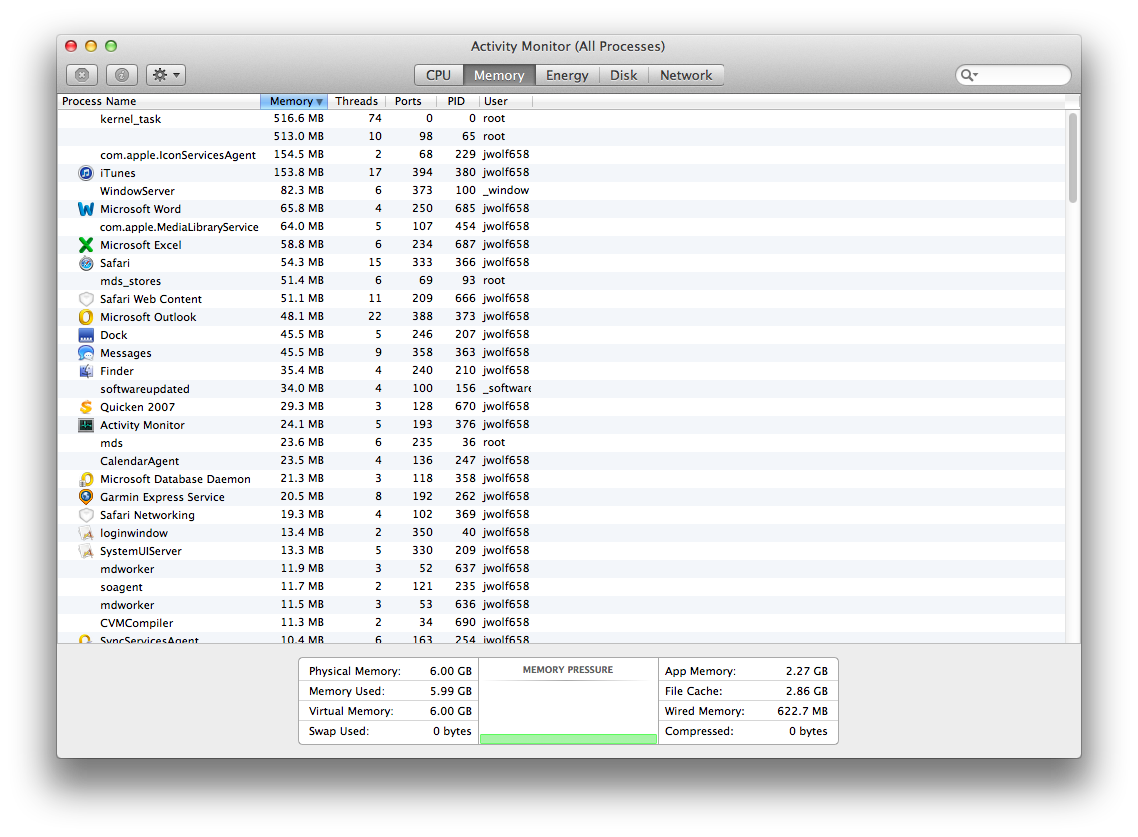Click the SystemUIServer process icon
Image resolution: width=1138 pixels, height=837 pixels.
click(86, 551)
